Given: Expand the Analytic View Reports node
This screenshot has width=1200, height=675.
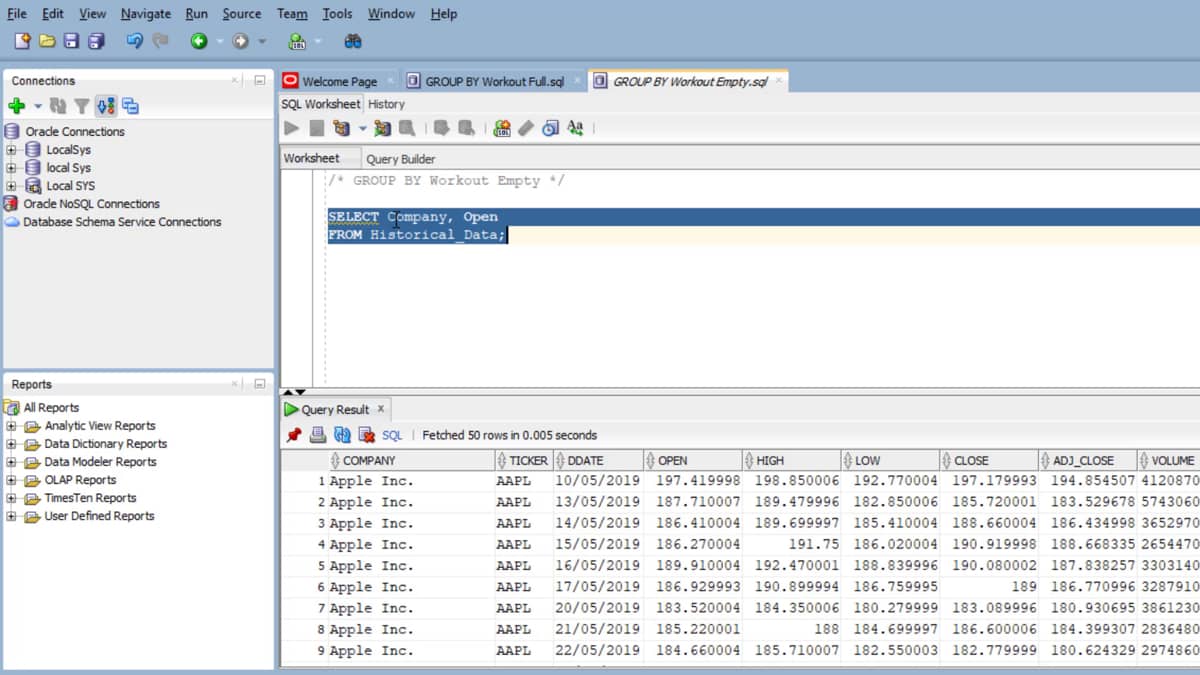Looking at the screenshot, I should [x=11, y=426].
